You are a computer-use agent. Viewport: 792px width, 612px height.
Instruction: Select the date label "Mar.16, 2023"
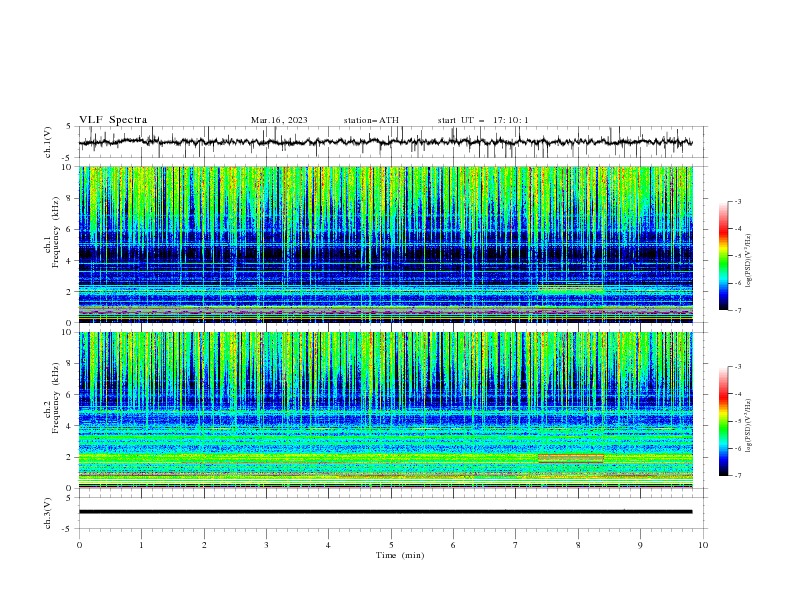click(x=279, y=120)
